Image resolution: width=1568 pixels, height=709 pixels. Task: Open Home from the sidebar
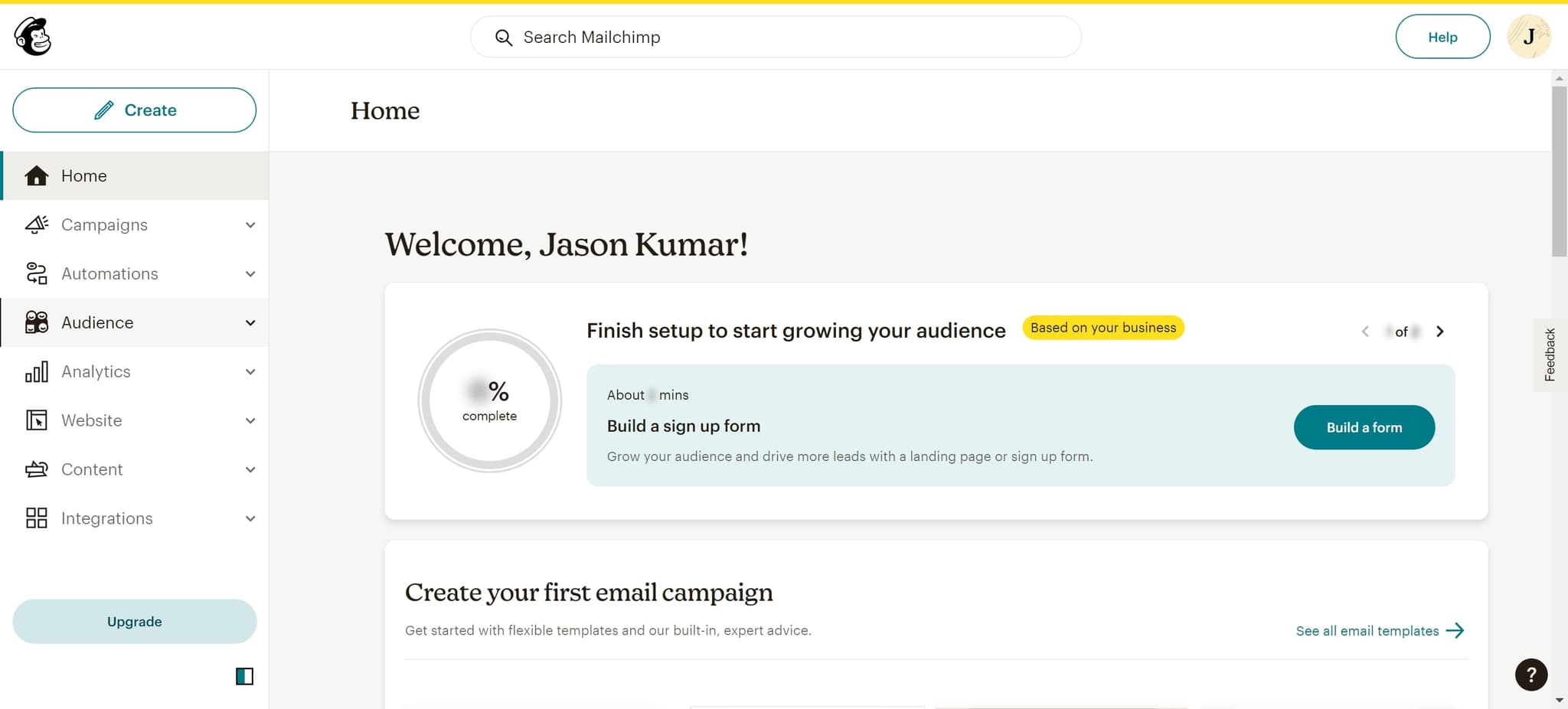pyautogui.click(x=83, y=175)
